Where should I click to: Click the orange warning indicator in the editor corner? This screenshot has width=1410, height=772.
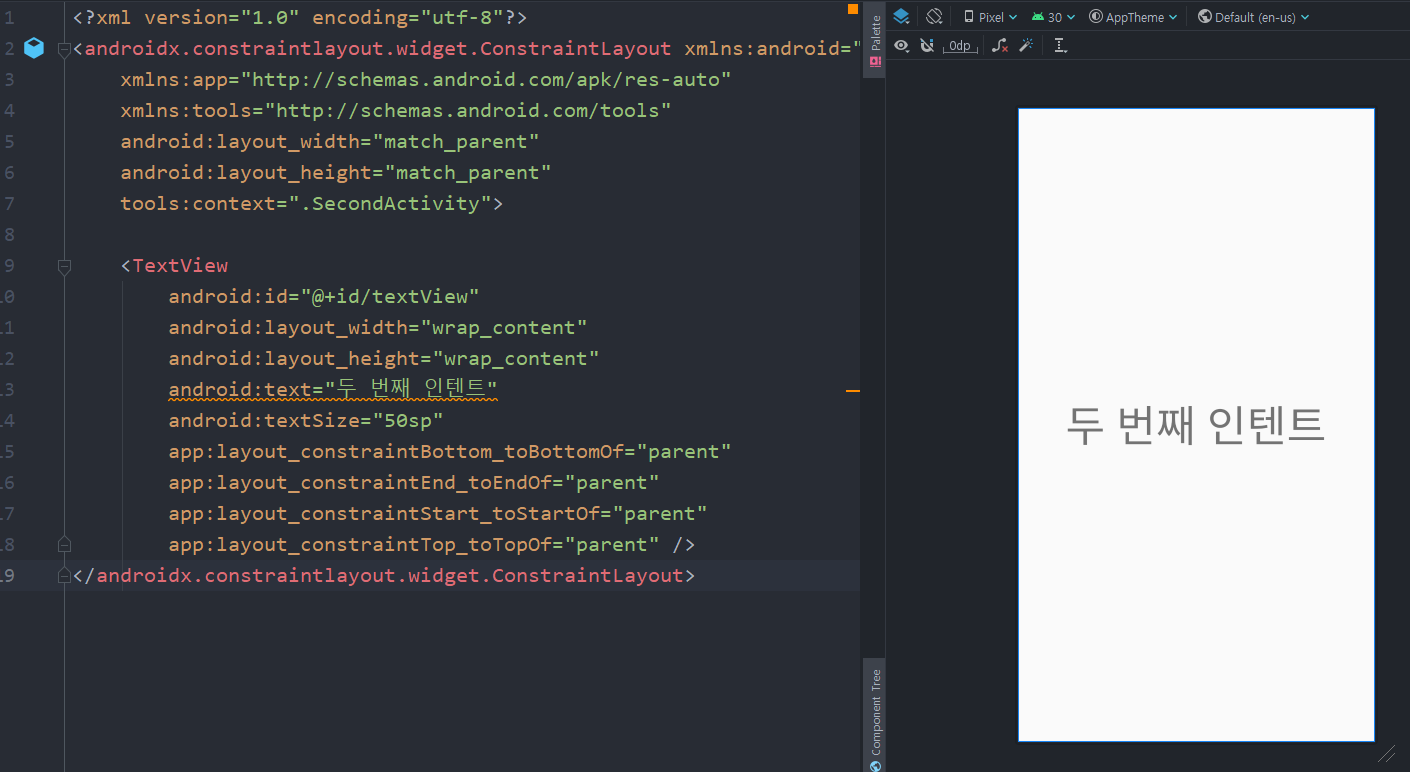[853, 9]
